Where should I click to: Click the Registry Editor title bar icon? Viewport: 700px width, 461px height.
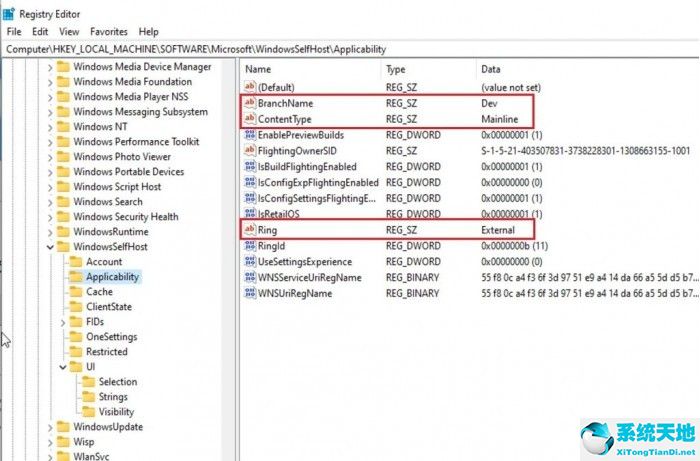(8, 14)
